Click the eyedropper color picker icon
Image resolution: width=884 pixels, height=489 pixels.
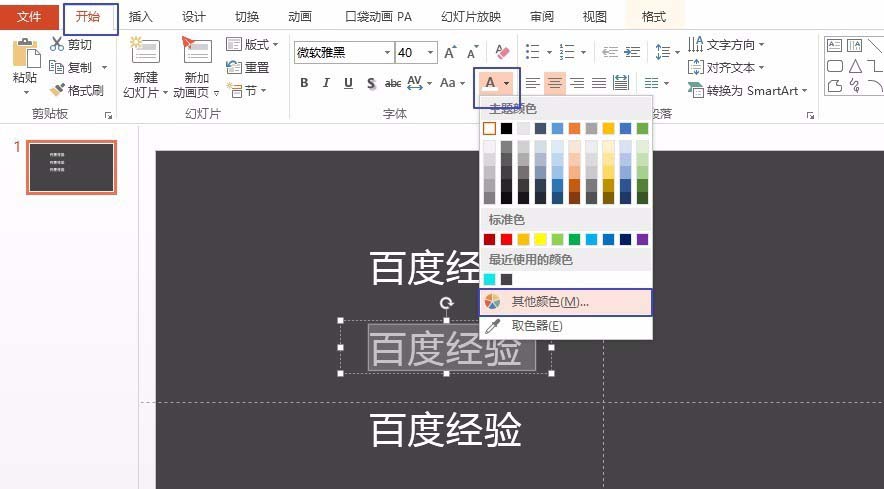point(492,326)
